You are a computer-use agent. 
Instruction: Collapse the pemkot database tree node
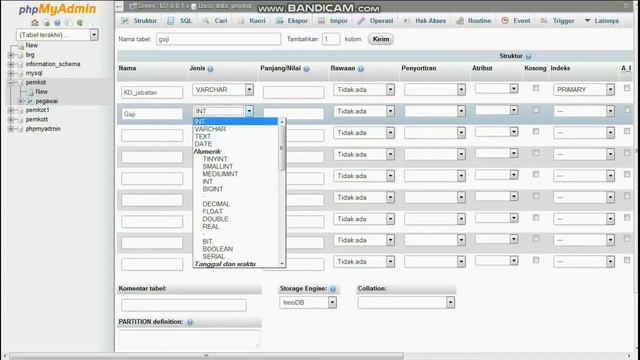pos(11,83)
